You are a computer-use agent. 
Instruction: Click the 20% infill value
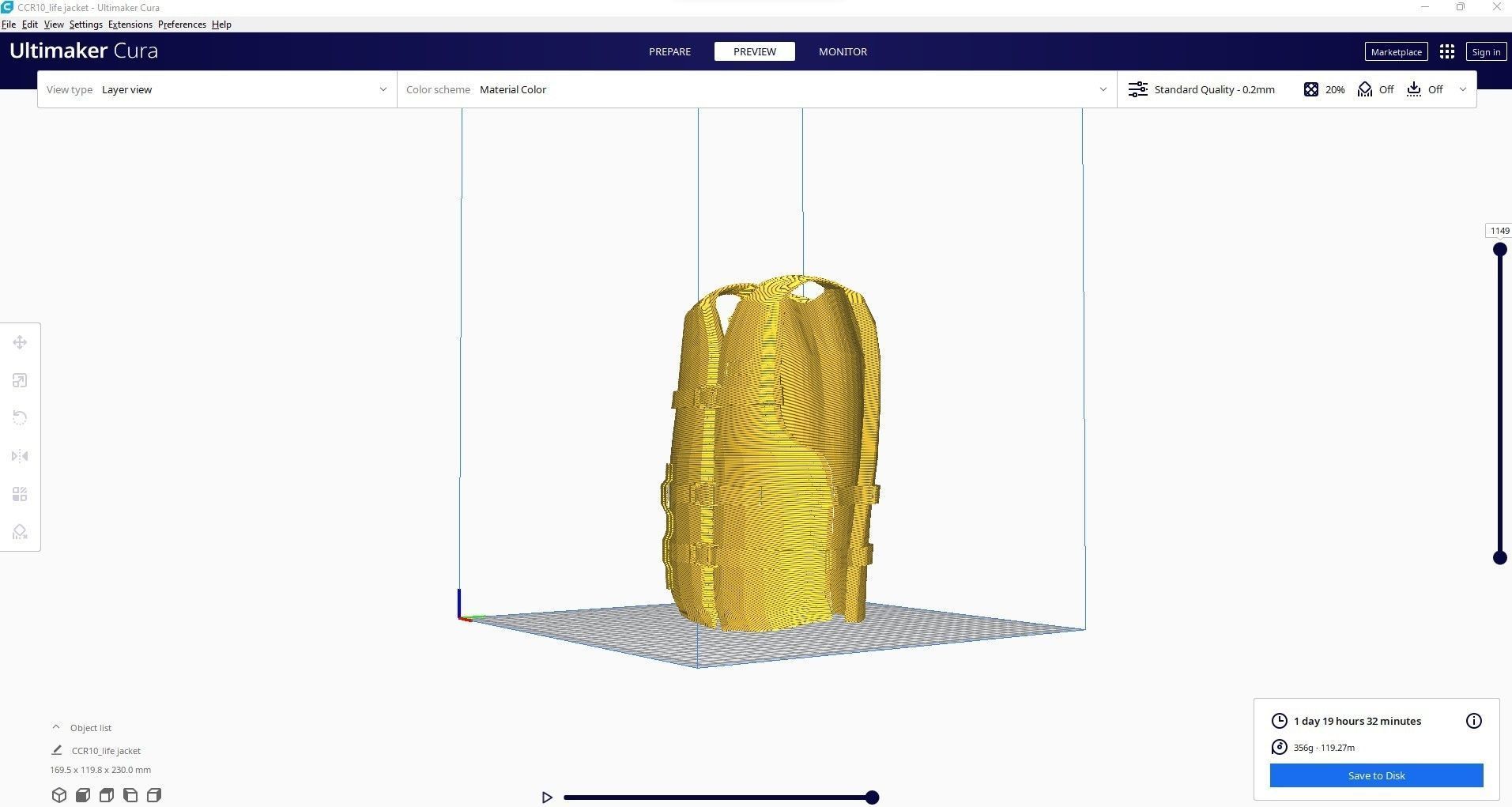(x=1335, y=89)
